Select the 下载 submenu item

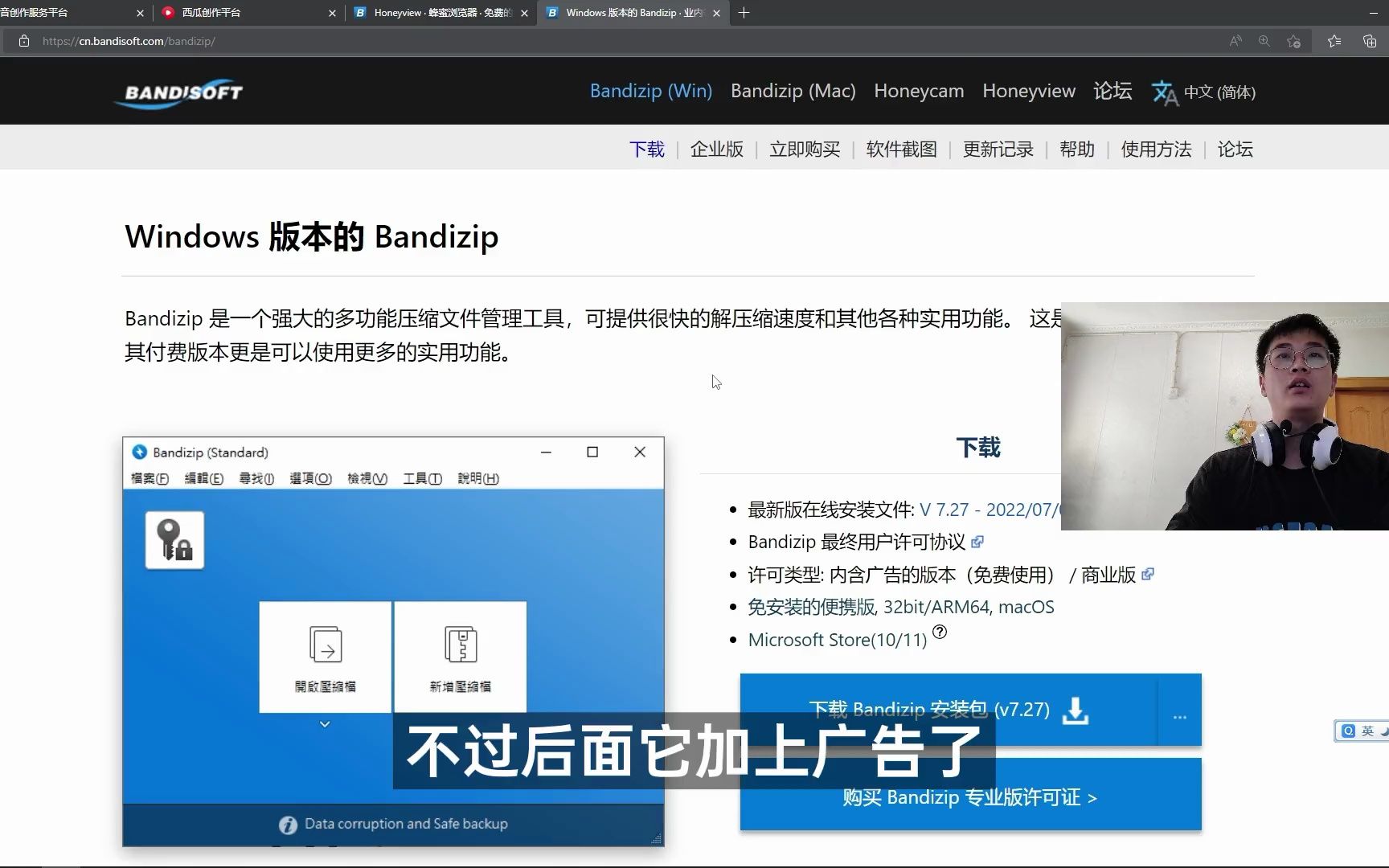(x=647, y=149)
